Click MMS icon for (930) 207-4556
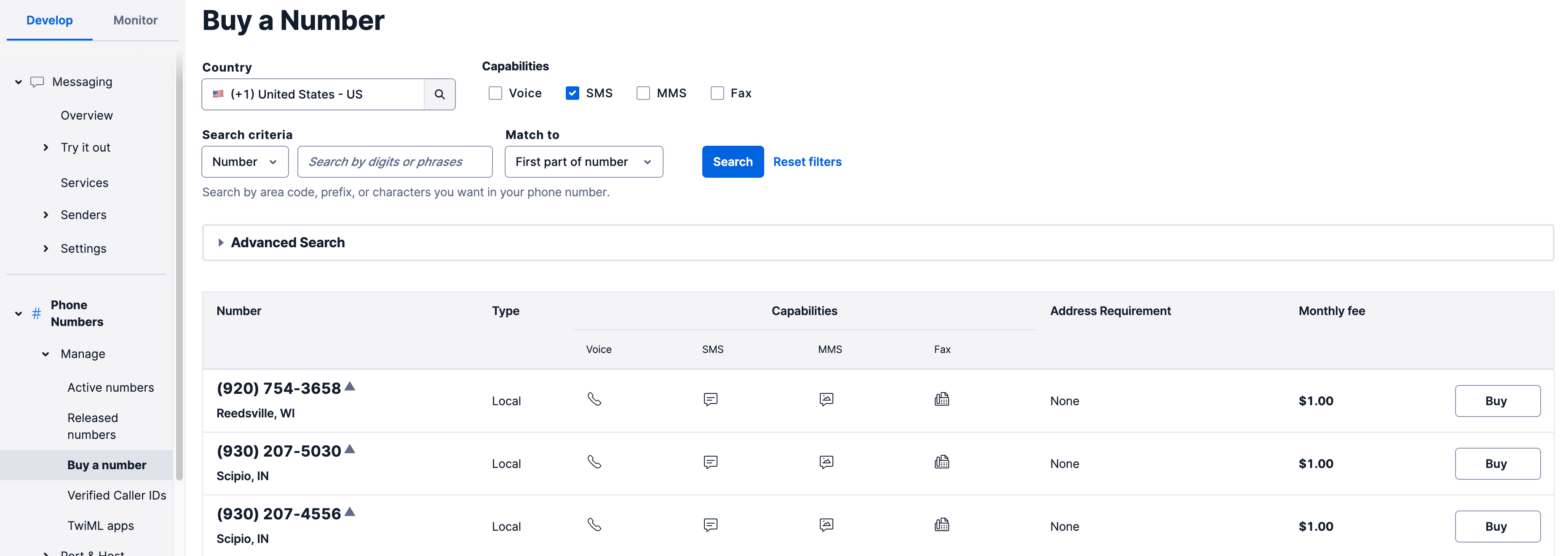This screenshot has height=556, width=1568. [826, 525]
